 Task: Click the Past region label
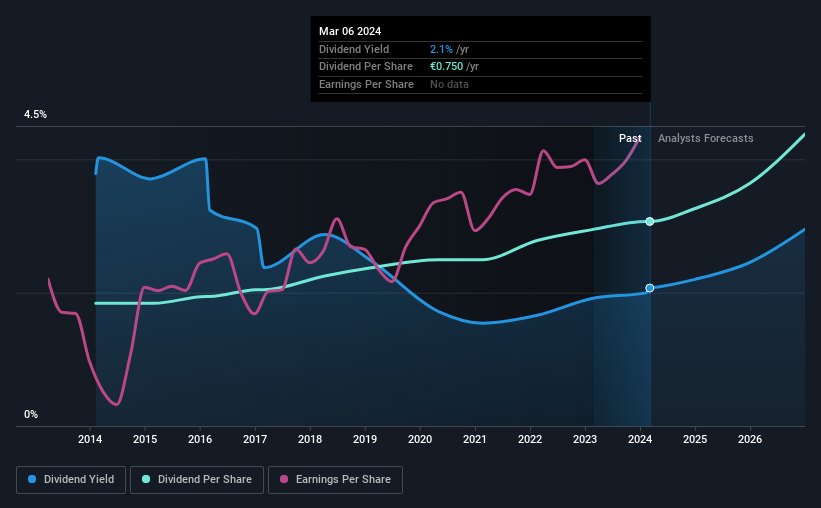[630, 138]
